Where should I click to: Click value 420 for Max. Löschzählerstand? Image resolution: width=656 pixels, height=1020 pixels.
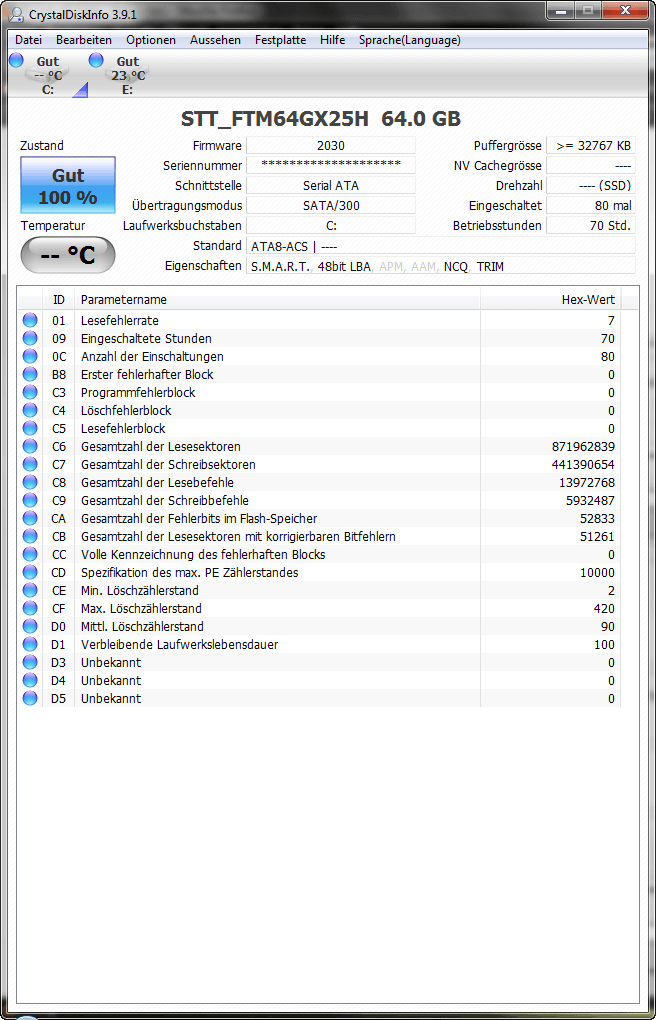[604, 609]
